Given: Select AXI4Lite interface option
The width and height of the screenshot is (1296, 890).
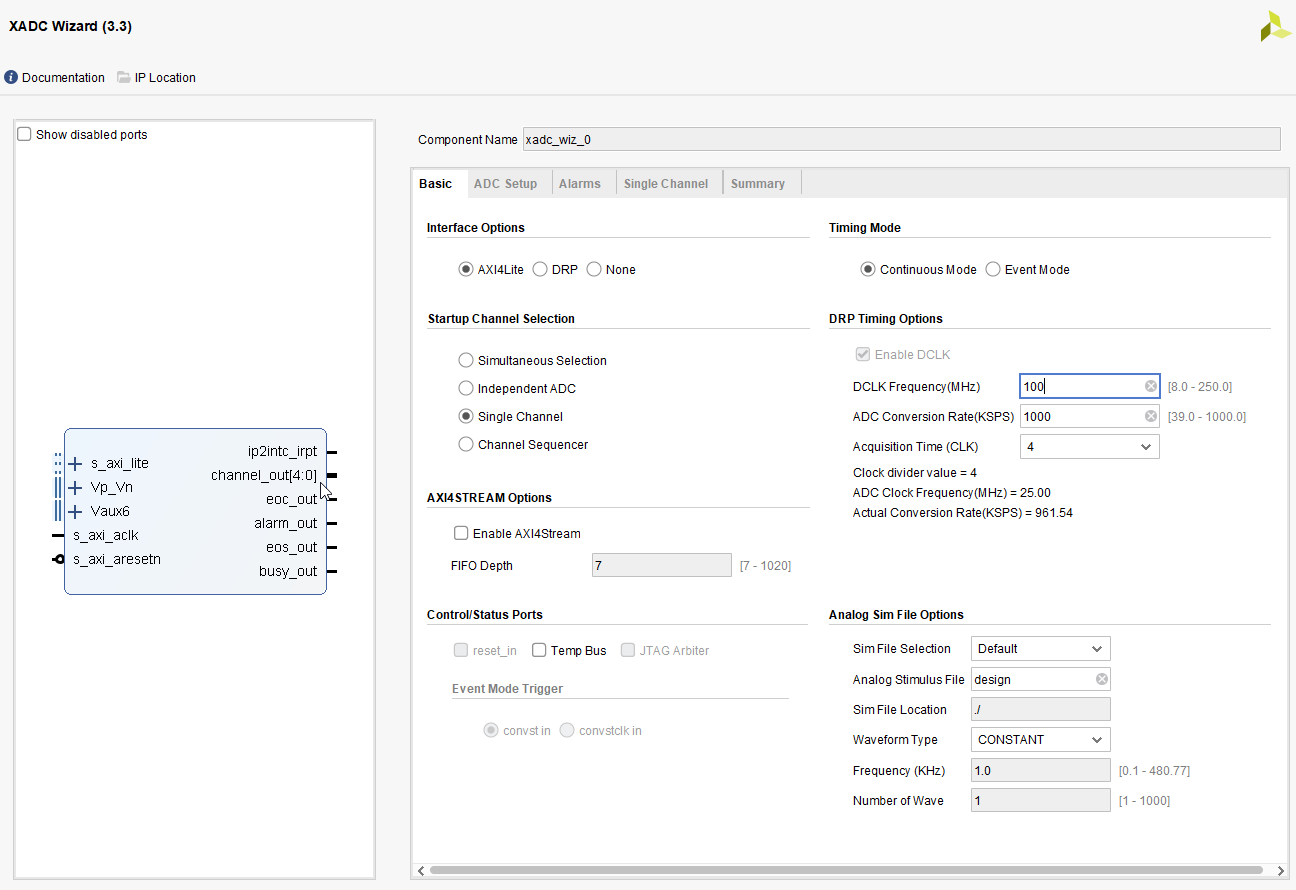Looking at the screenshot, I should coord(465,269).
